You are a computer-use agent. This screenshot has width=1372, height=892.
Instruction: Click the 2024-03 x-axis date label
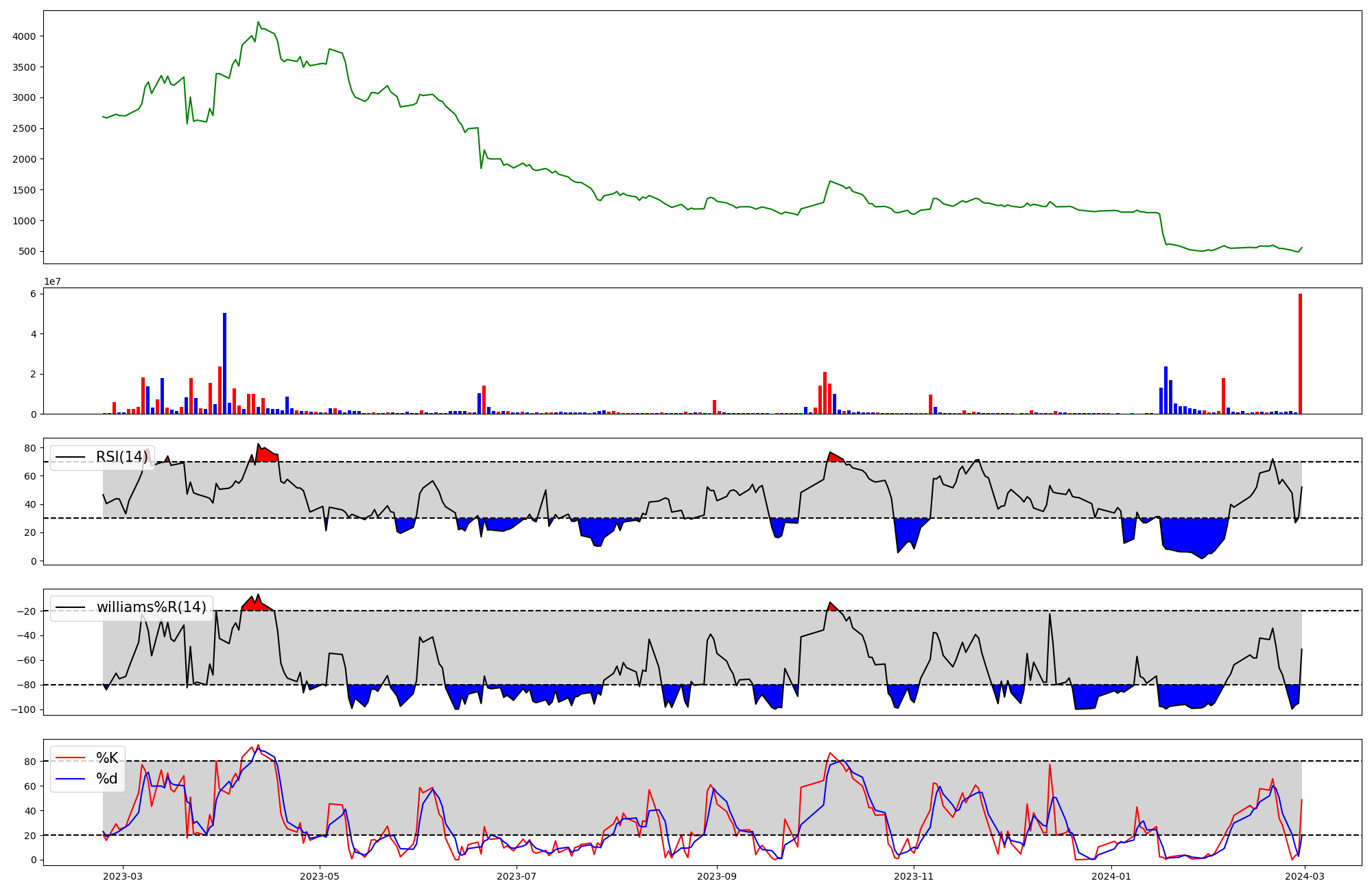coord(1304,876)
